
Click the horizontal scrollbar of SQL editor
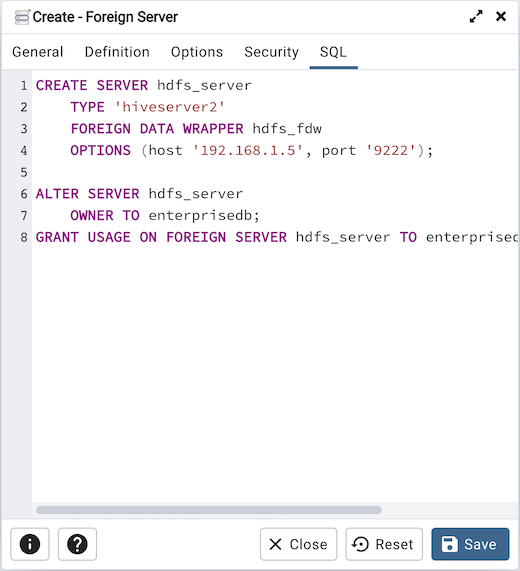pyautogui.click(x=209, y=510)
